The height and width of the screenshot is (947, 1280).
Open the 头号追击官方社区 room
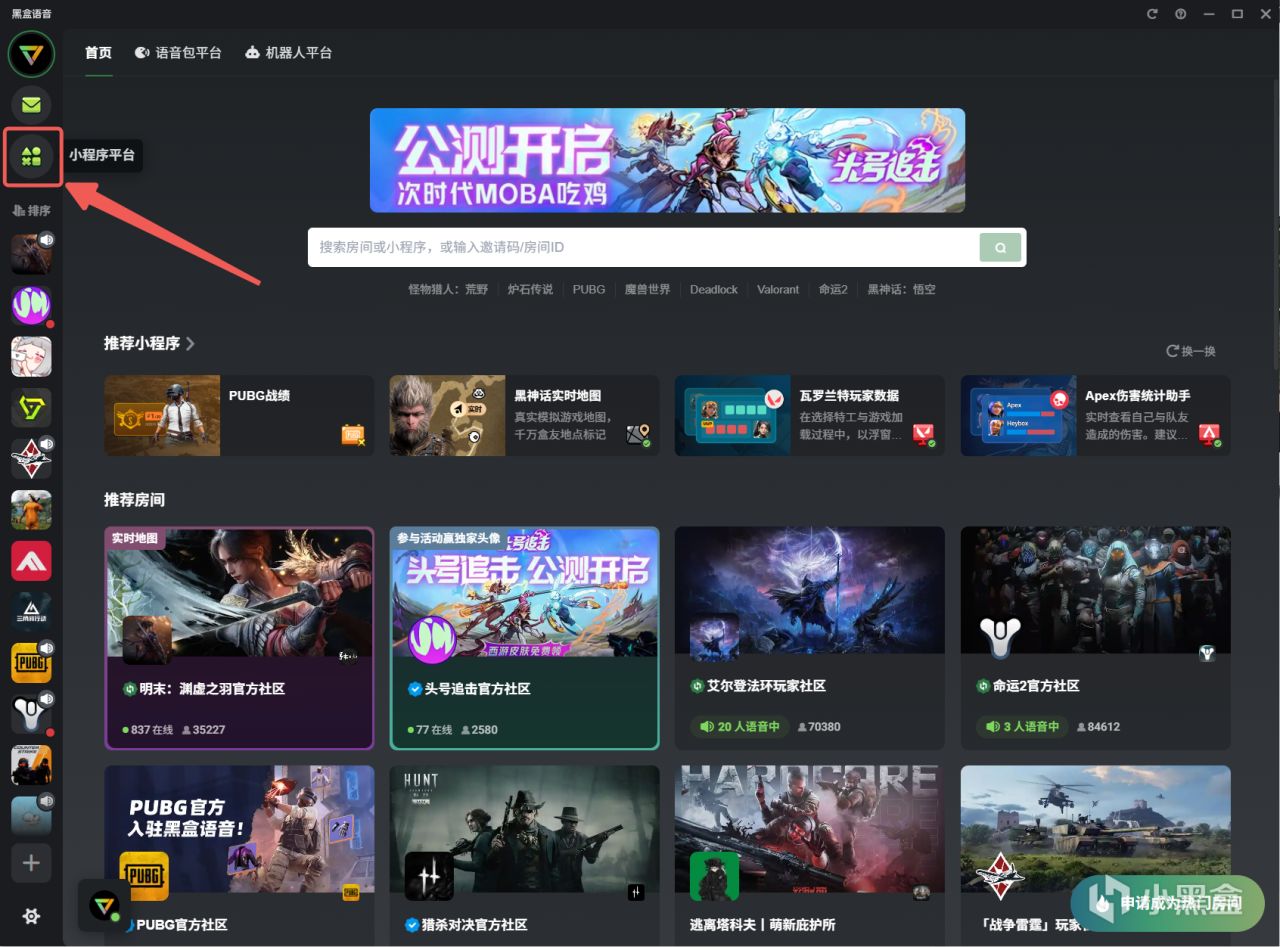coord(524,638)
